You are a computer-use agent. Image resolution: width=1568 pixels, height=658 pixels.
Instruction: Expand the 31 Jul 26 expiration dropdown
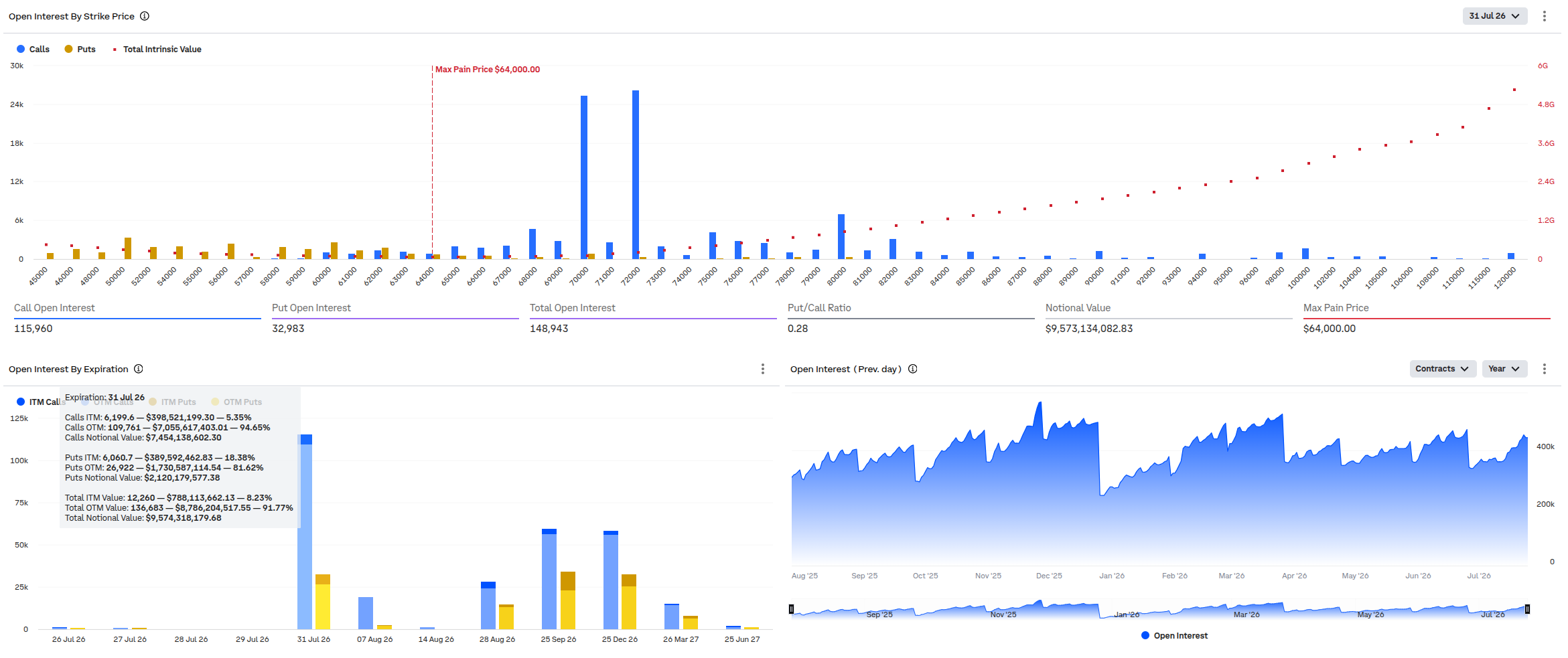tap(1494, 16)
